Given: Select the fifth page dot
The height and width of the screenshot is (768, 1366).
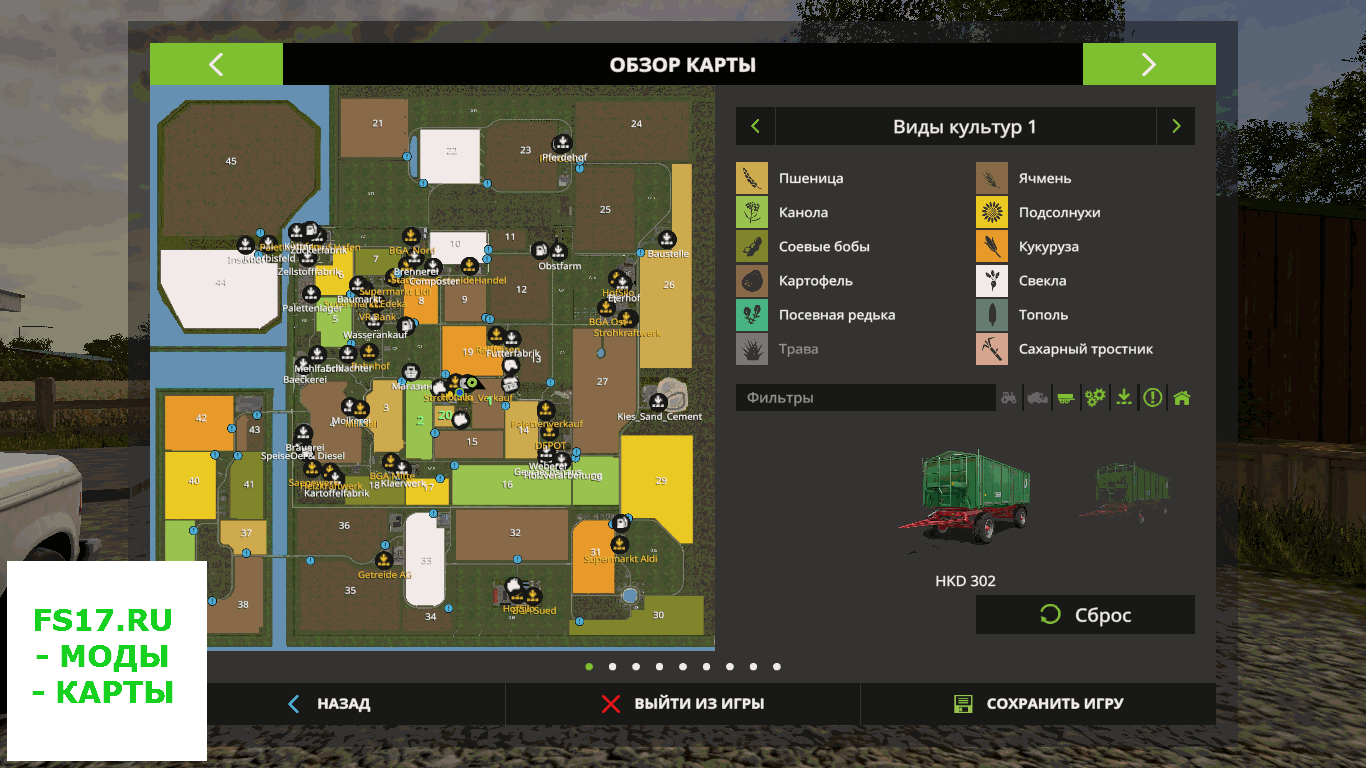Looking at the screenshot, I should pos(683,666).
